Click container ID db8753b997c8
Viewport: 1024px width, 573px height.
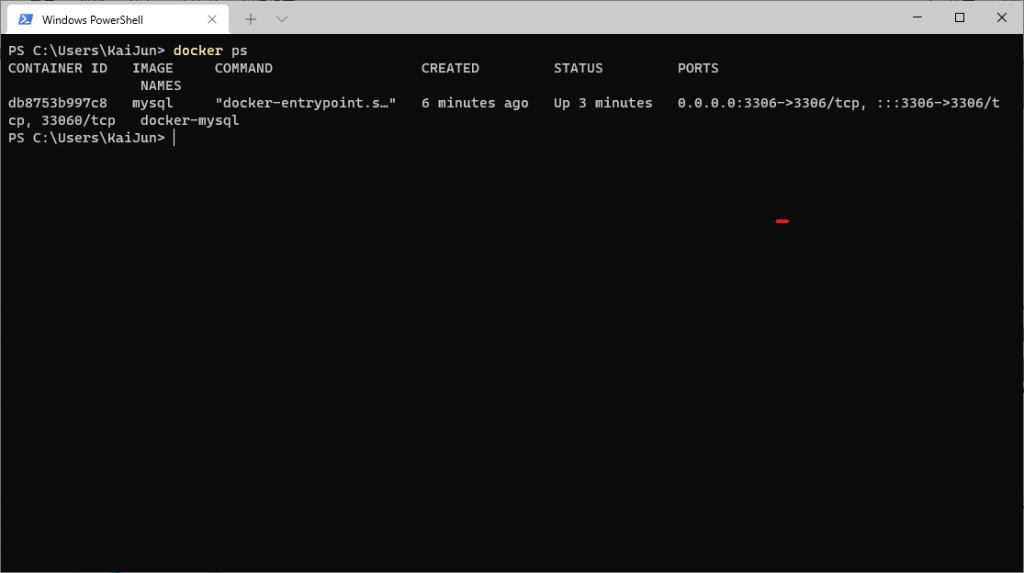[57, 103]
